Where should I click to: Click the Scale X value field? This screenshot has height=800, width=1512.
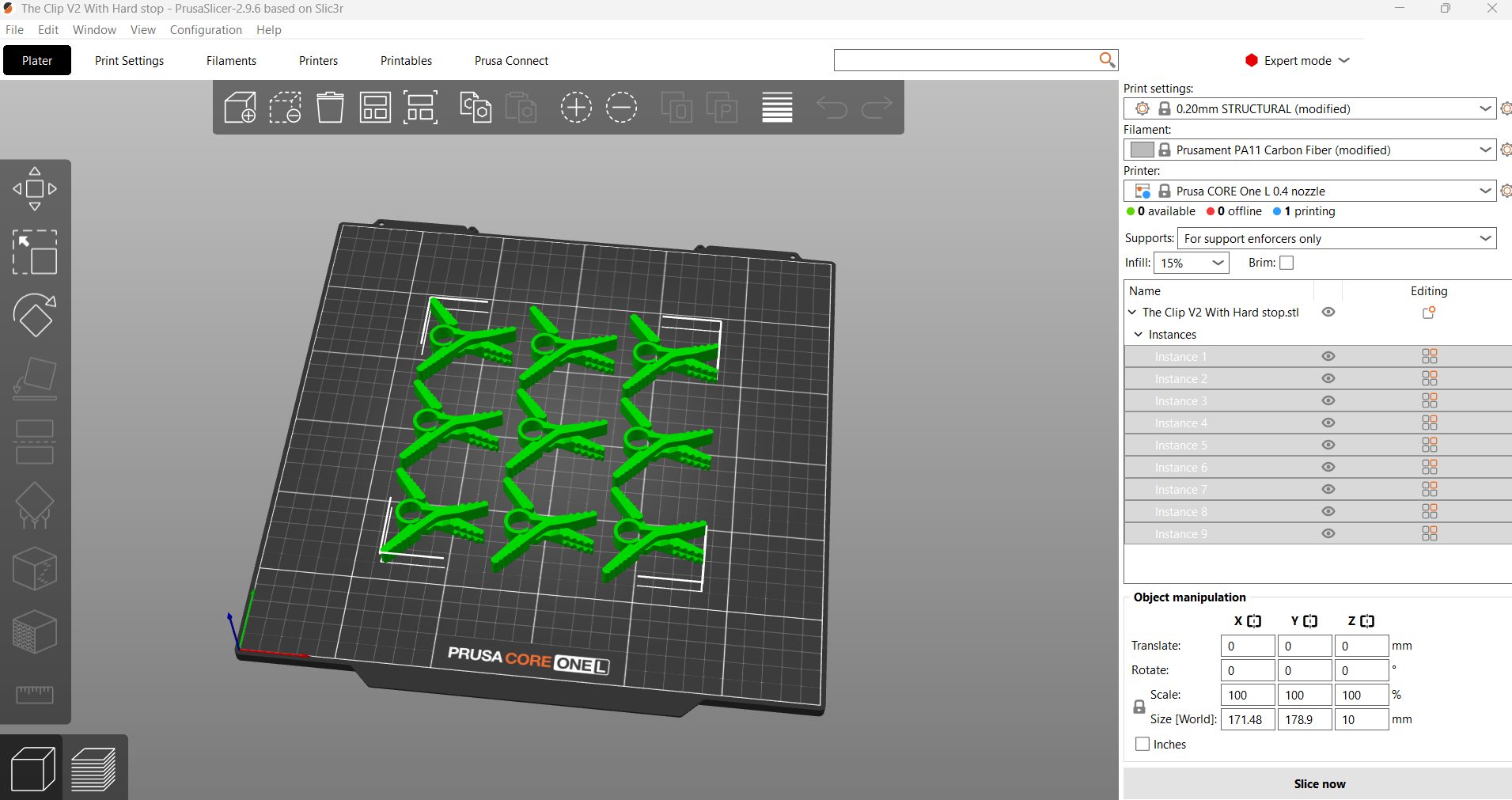point(1248,696)
